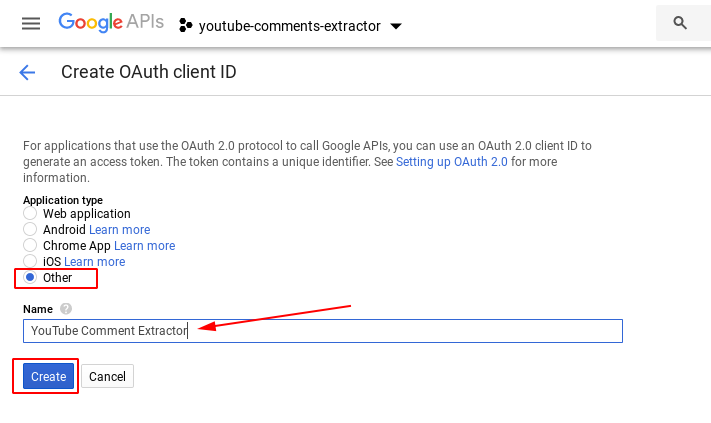Viewport: 711px width, 423px height.
Task: Open the Setting up OAuth 2.0 link
Action: pos(452,162)
